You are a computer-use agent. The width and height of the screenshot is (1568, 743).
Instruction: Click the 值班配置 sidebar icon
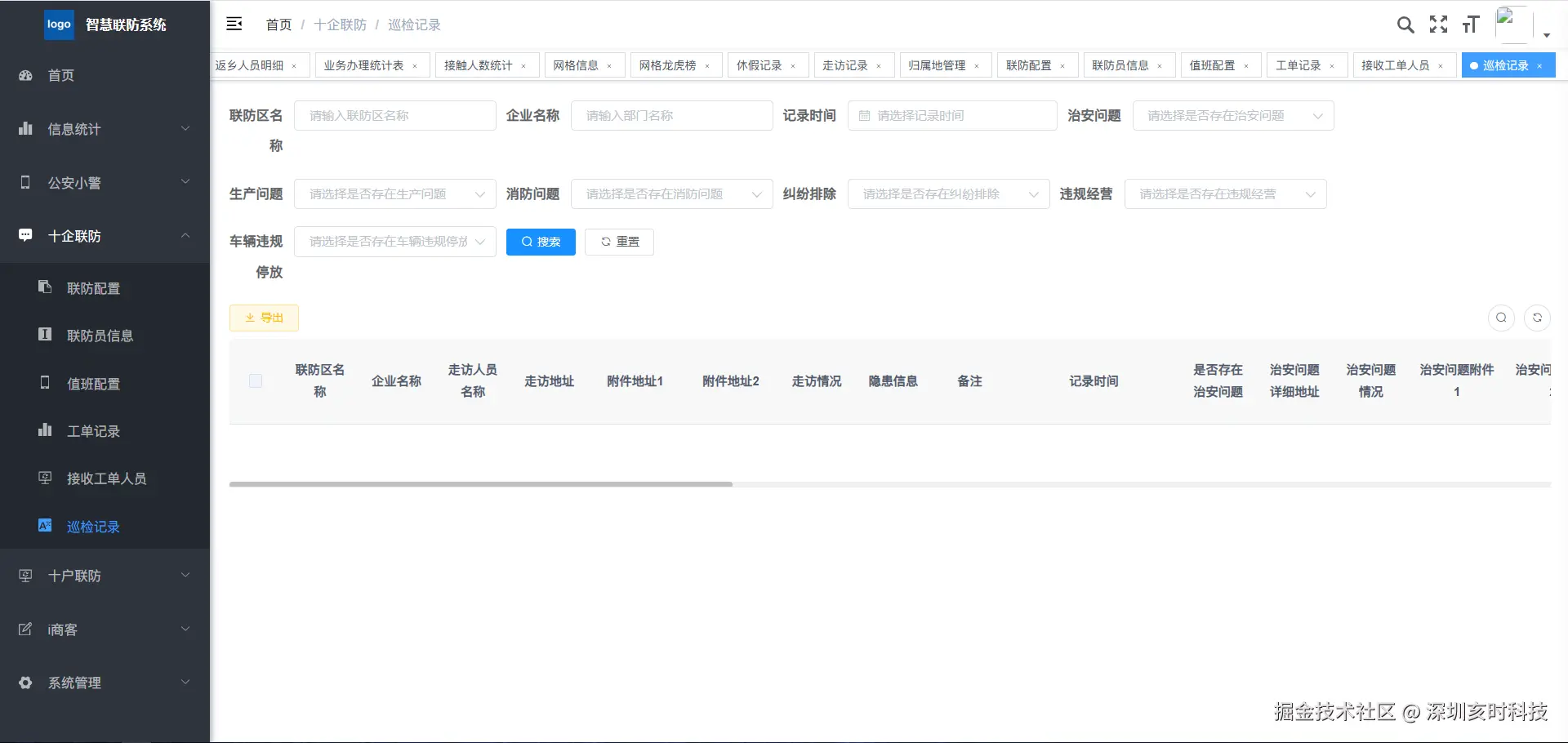[x=45, y=382]
